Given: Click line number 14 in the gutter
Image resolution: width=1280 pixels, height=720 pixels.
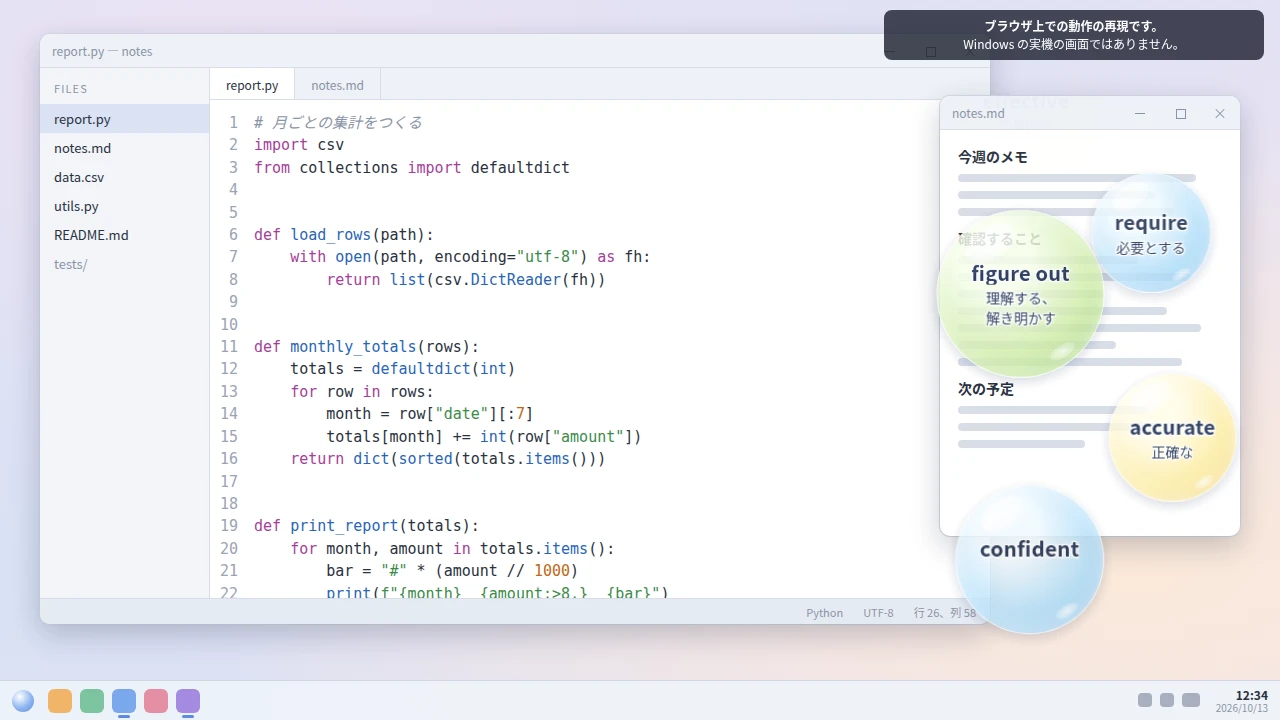Looking at the screenshot, I should click(x=229, y=414).
